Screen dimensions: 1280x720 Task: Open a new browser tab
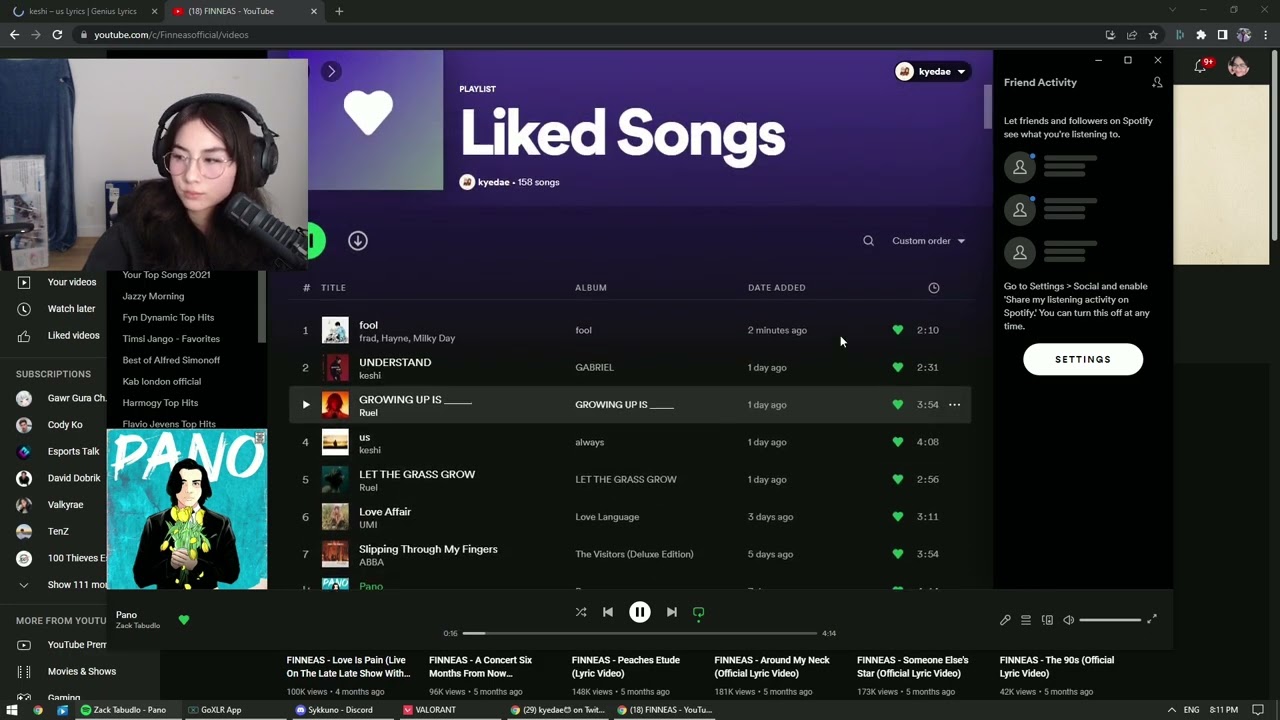click(x=339, y=11)
